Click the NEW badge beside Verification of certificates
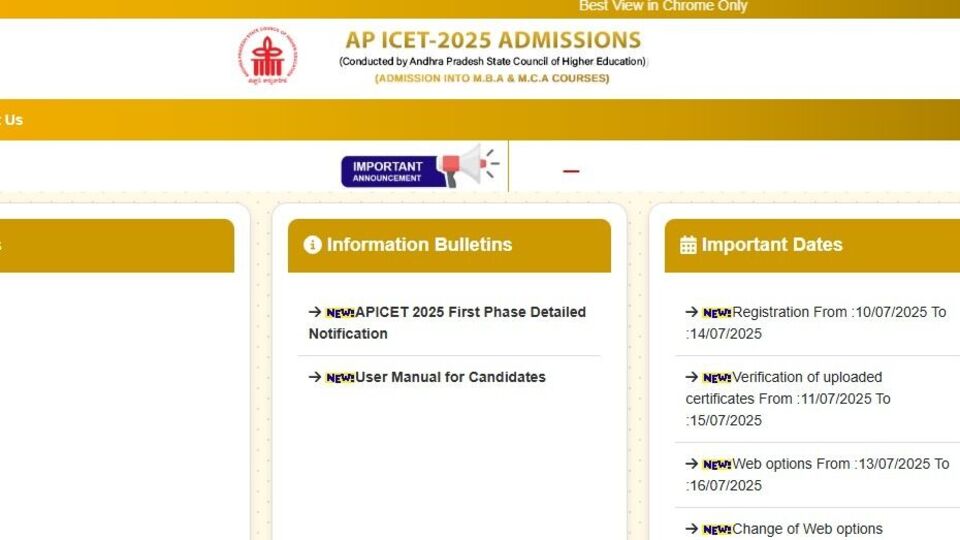 [x=717, y=377]
